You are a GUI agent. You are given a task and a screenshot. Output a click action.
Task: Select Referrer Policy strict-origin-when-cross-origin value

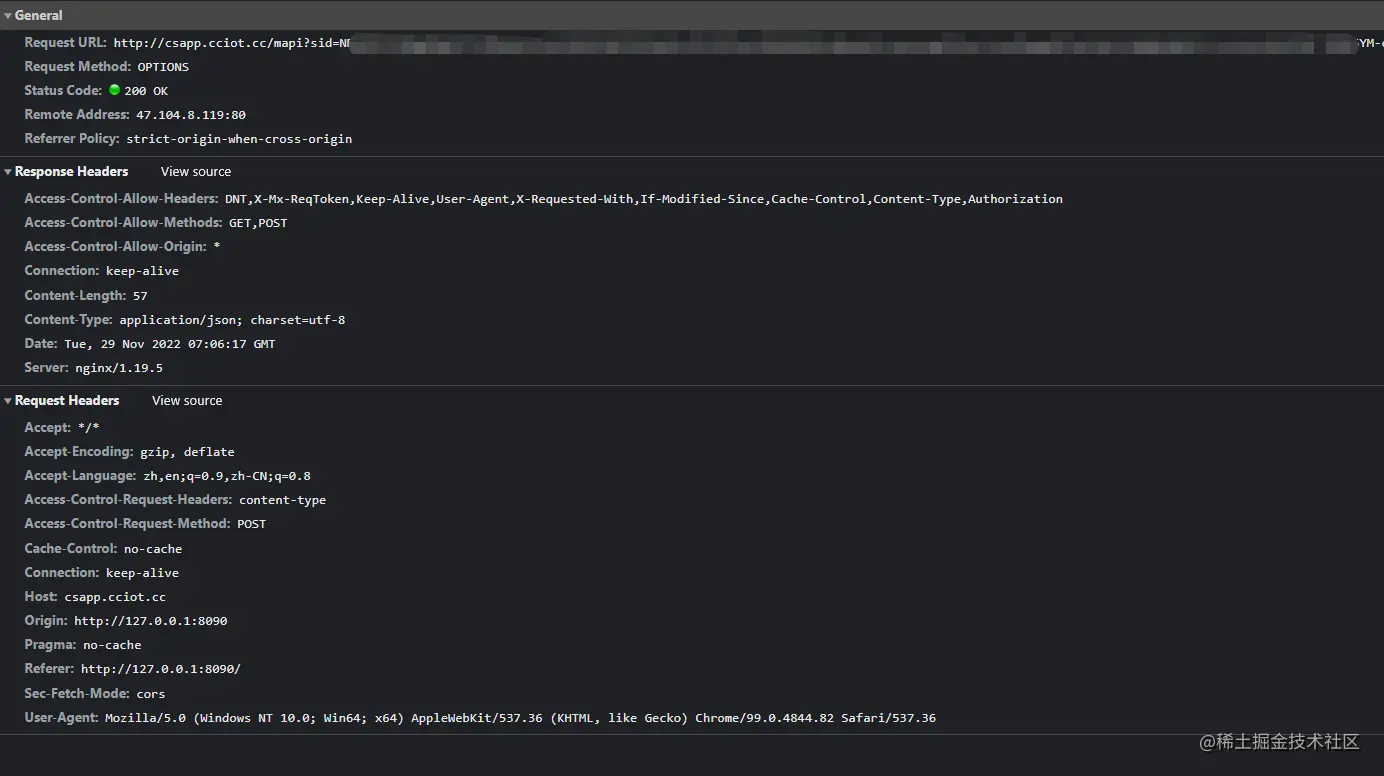(x=239, y=139)
